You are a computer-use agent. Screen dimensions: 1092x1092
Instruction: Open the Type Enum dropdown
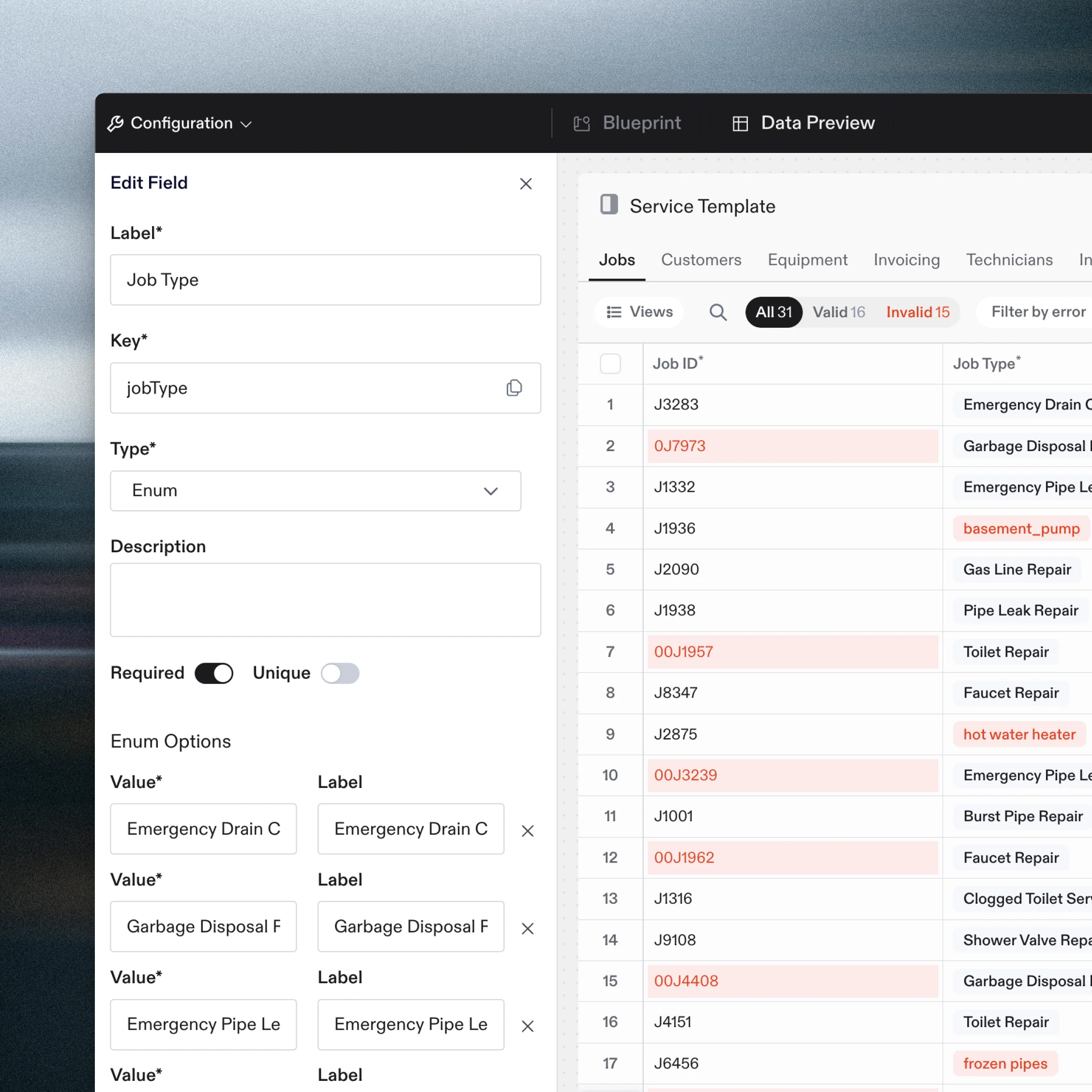click(x=316, y=491)
